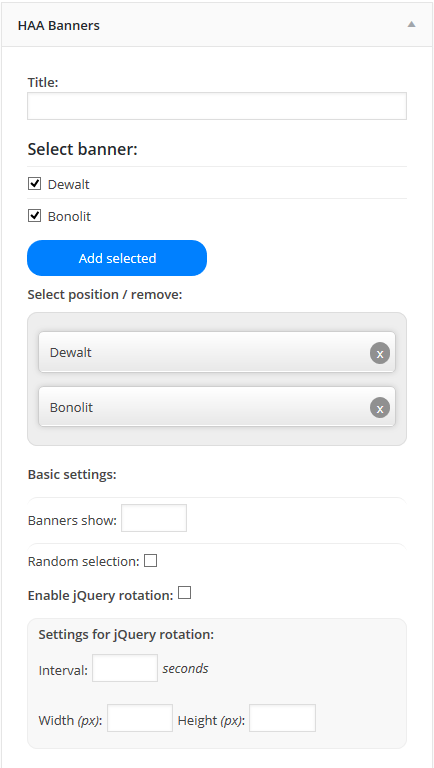Click the HAA Banners header title
434x768 pixels.
point(59,25)
